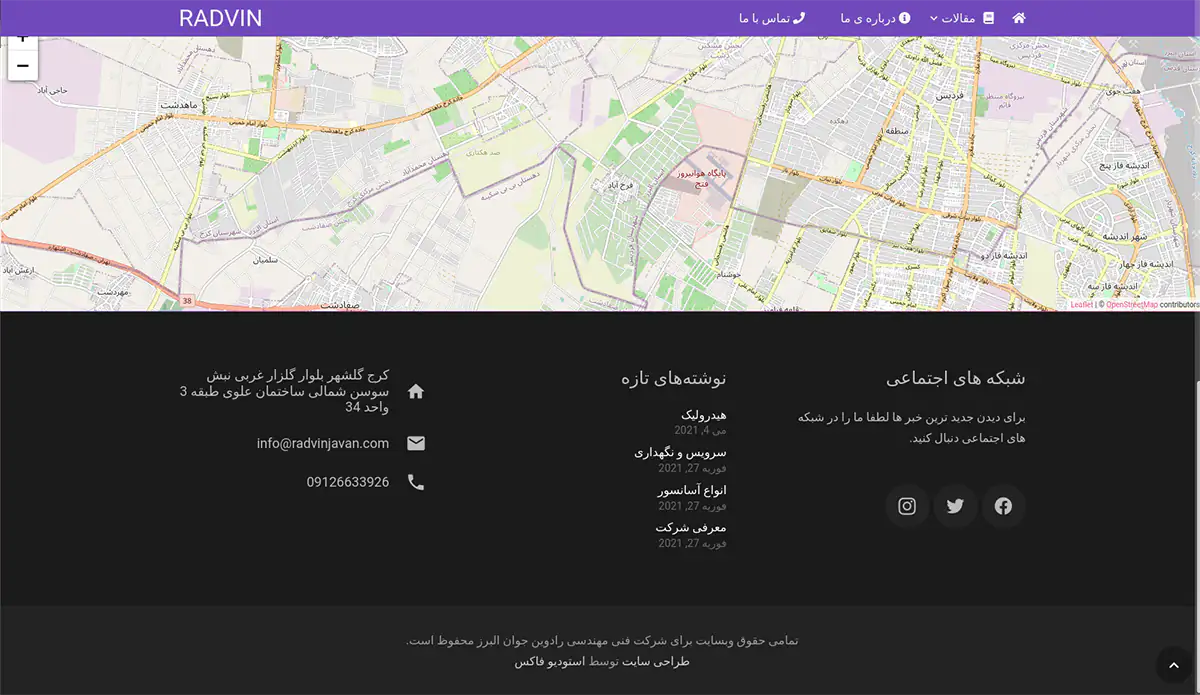Image resolution: width=1200 pixels, height=695 pixels.
Task: Zoom out on the map with the minus control
Action: point(22,64)
